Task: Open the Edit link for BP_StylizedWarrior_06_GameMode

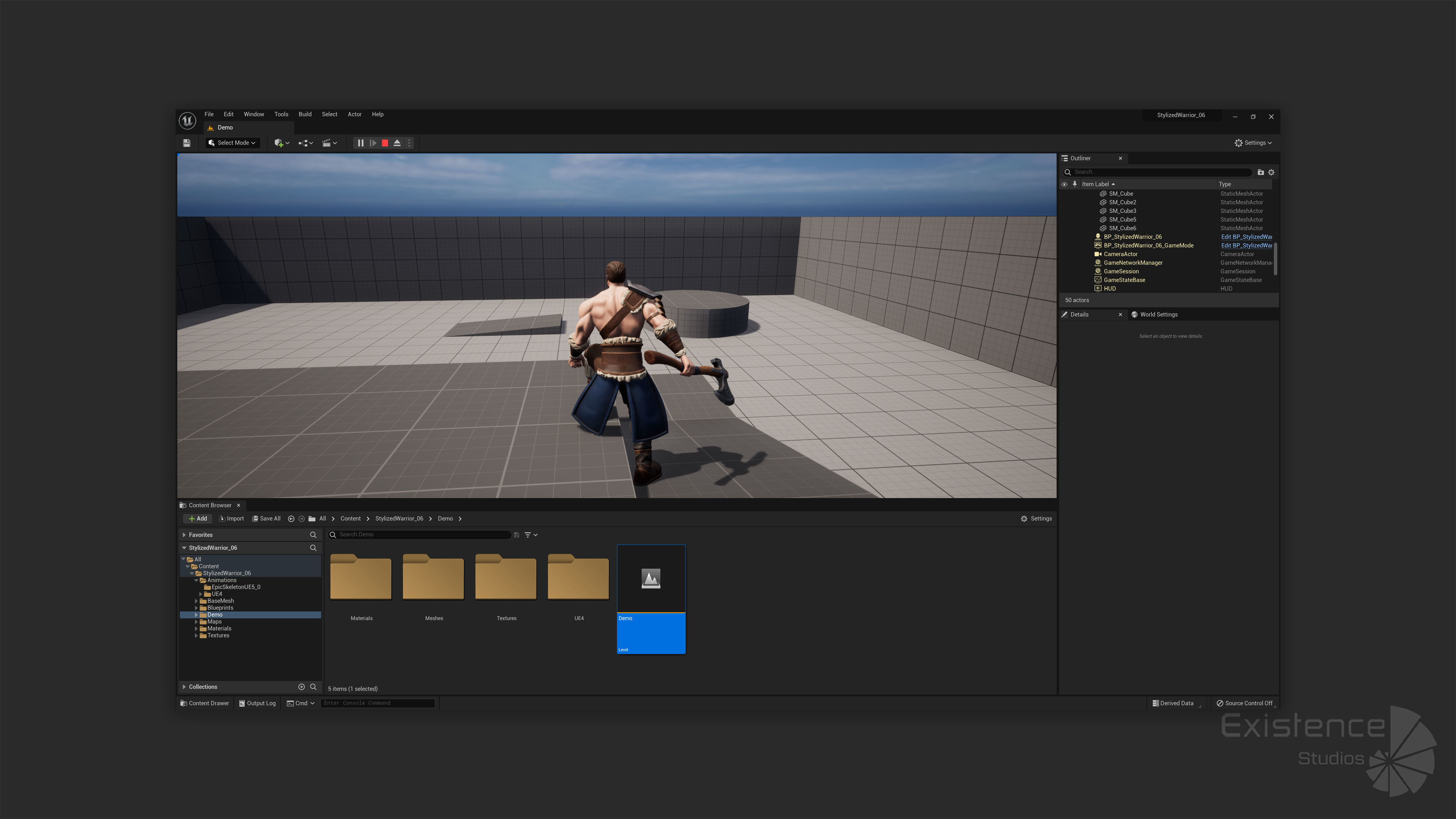Action: click(x=1246, y=245)
